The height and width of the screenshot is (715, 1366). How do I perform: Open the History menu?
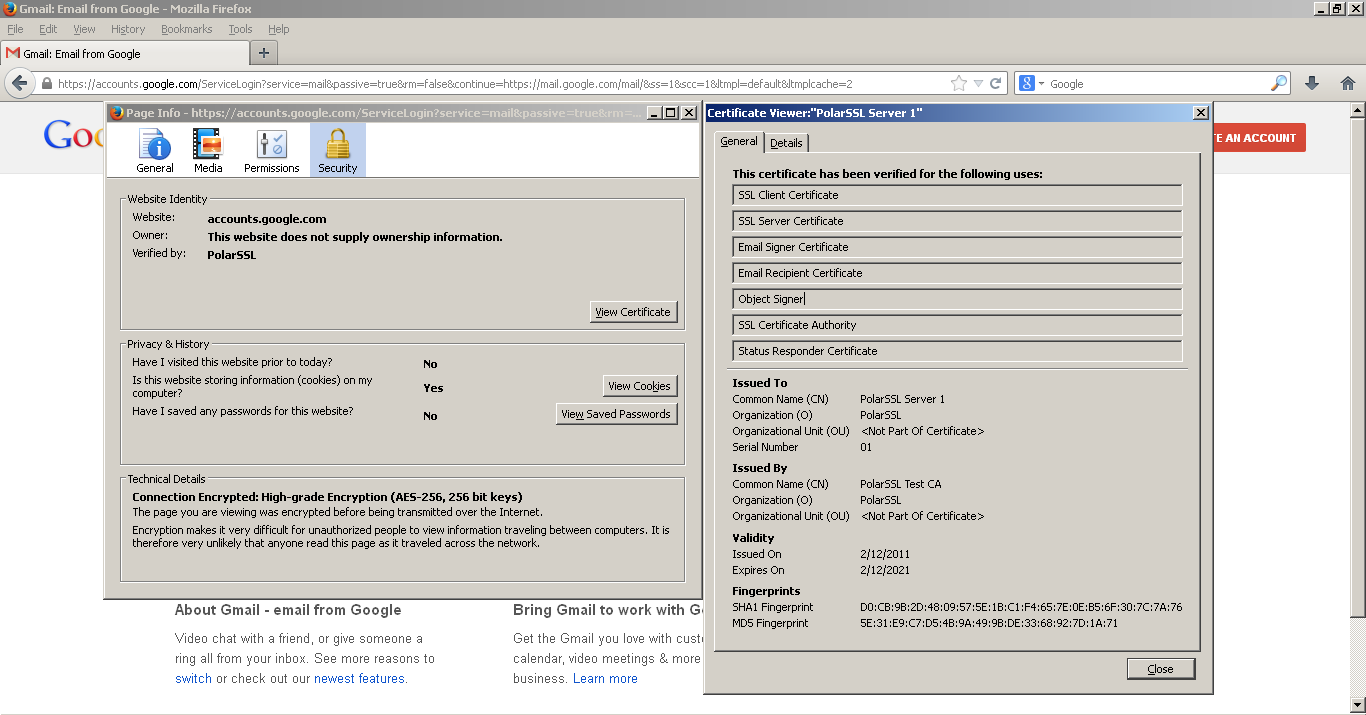click(x=128, y=29)
